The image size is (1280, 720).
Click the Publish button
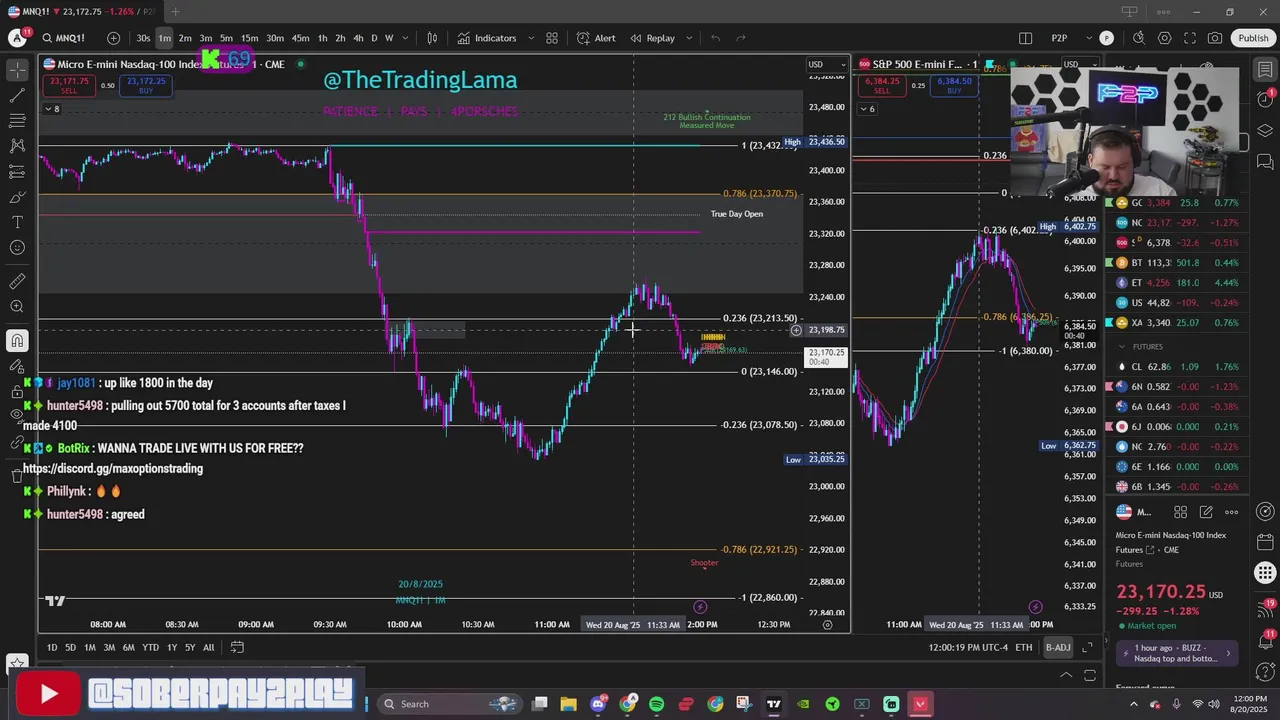click(x=1253, y=38)
